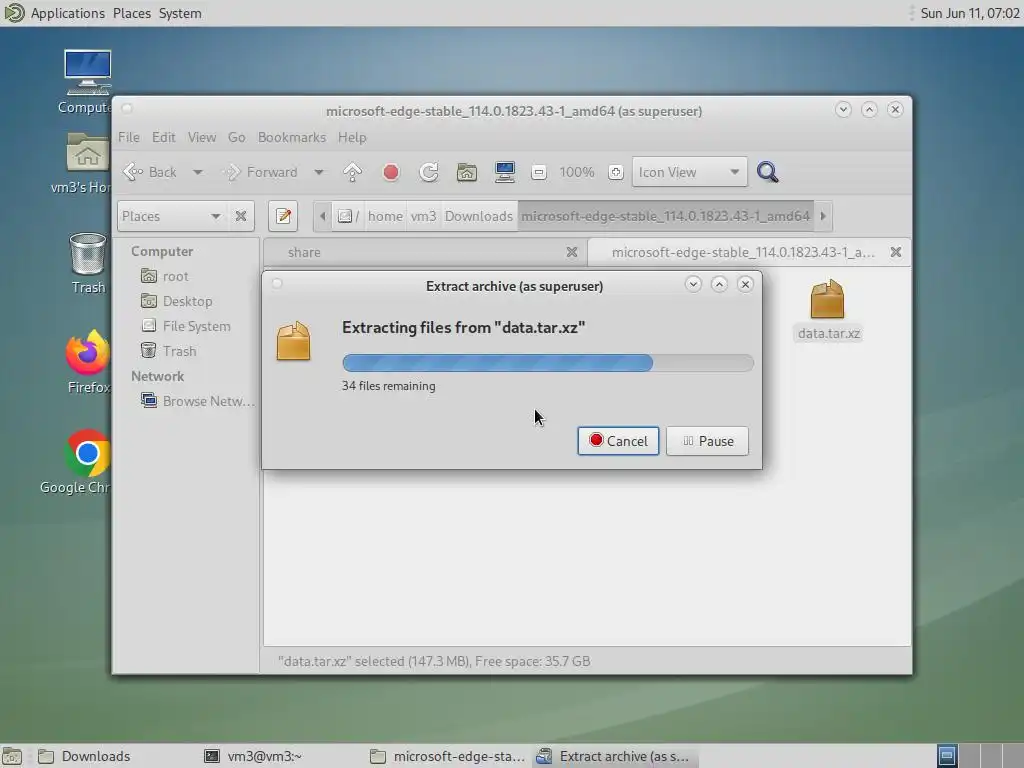
Task: Click the vm3 path segment
Action: point(423,216)
